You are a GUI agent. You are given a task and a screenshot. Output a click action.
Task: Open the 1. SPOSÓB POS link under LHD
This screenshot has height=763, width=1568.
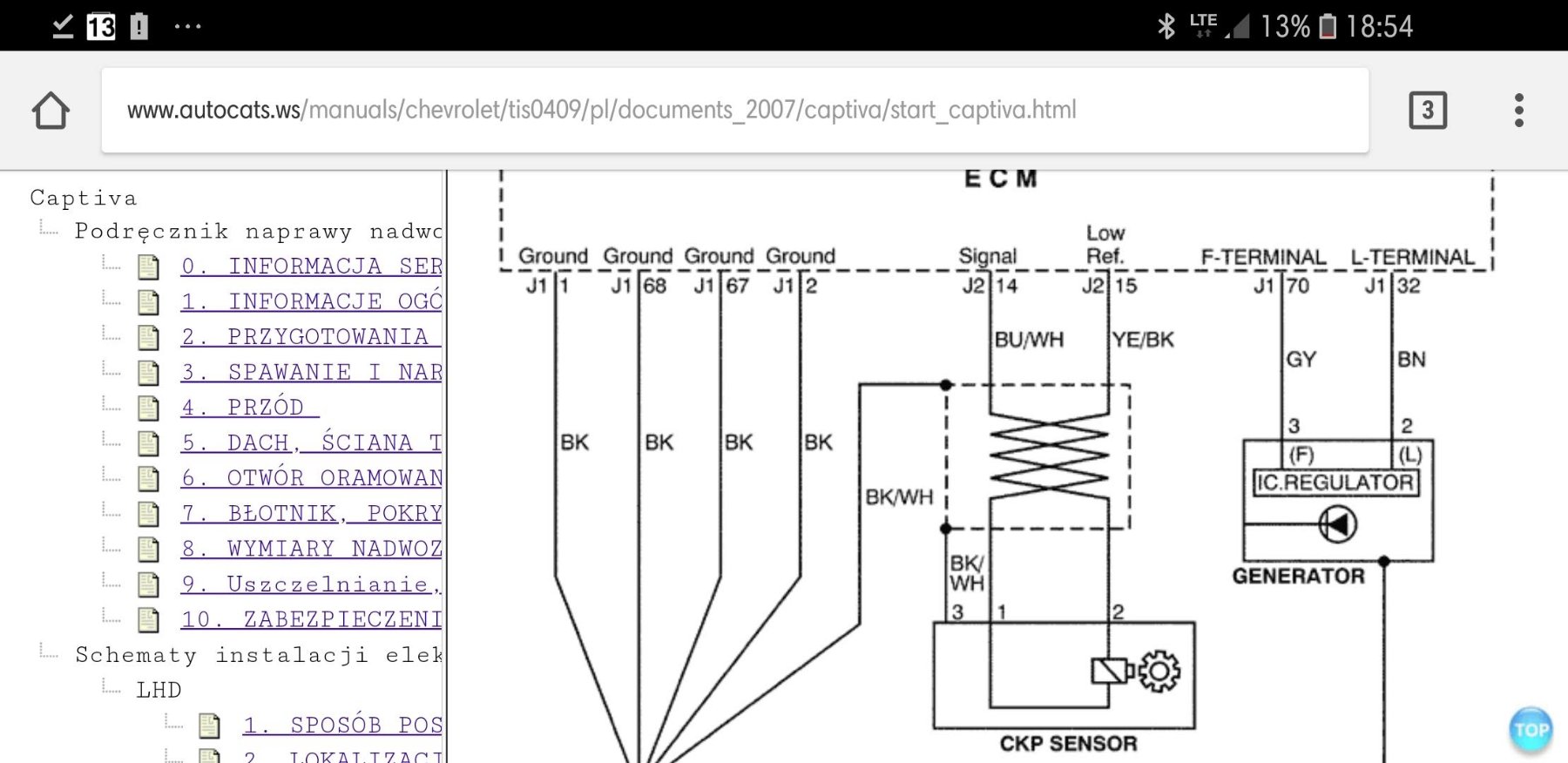pos(342,726)
